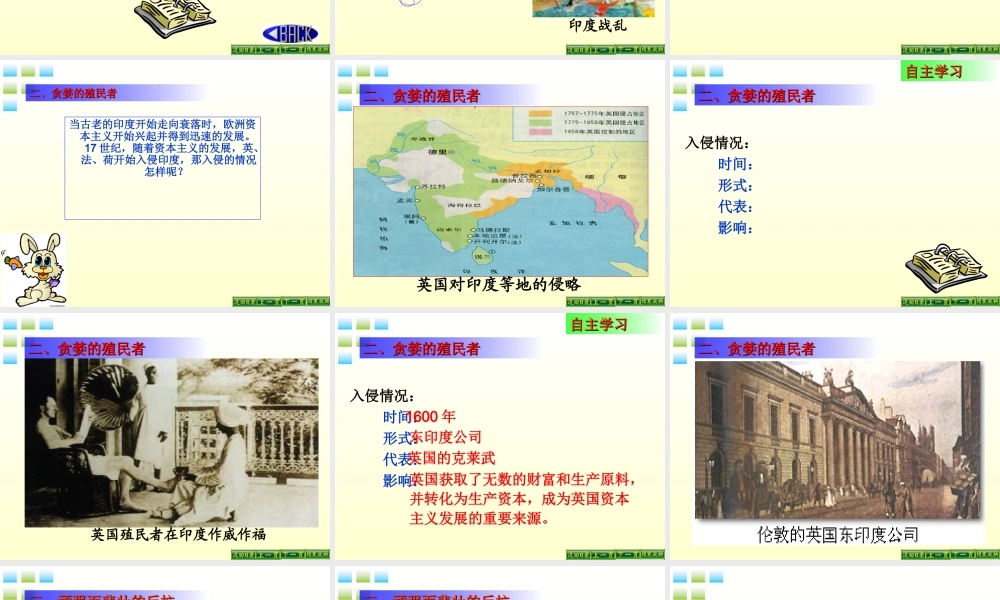Click 结束放映 button on the rabbit slide
1000x600 pixels.
(318, 302)
